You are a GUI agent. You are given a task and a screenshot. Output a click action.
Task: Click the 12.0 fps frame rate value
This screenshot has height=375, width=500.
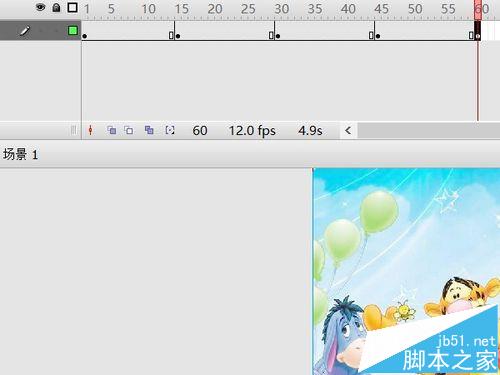pos(252,130)
